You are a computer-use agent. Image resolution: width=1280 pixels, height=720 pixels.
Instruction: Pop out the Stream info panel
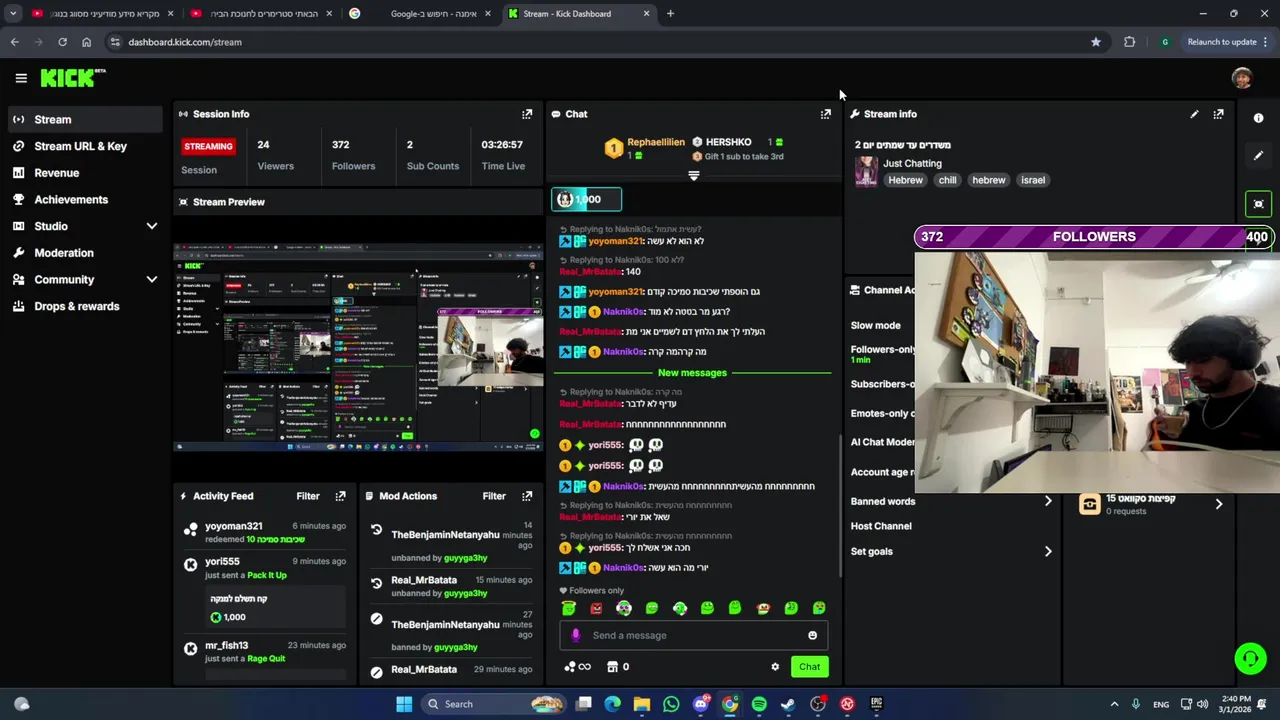click(1218, 114)
